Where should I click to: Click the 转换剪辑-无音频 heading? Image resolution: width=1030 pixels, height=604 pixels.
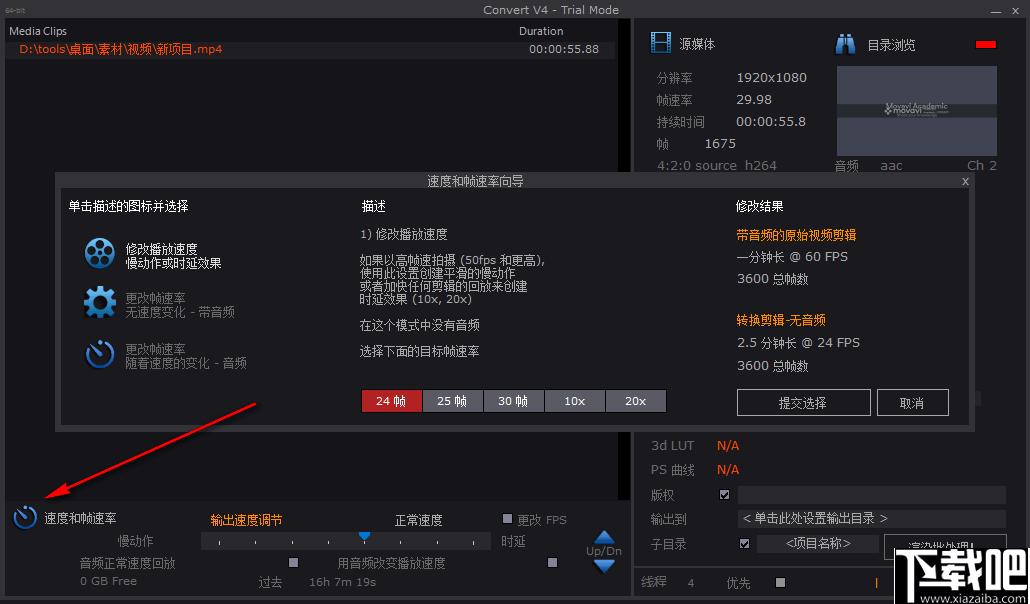(781, 320)
